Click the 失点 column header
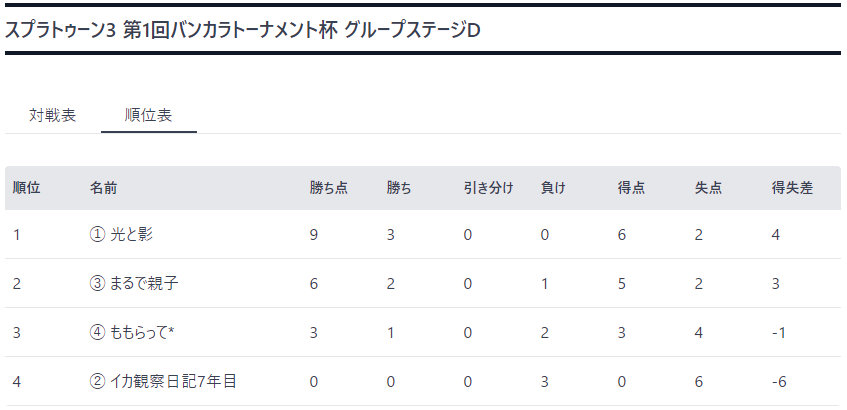 coord(708,188)
